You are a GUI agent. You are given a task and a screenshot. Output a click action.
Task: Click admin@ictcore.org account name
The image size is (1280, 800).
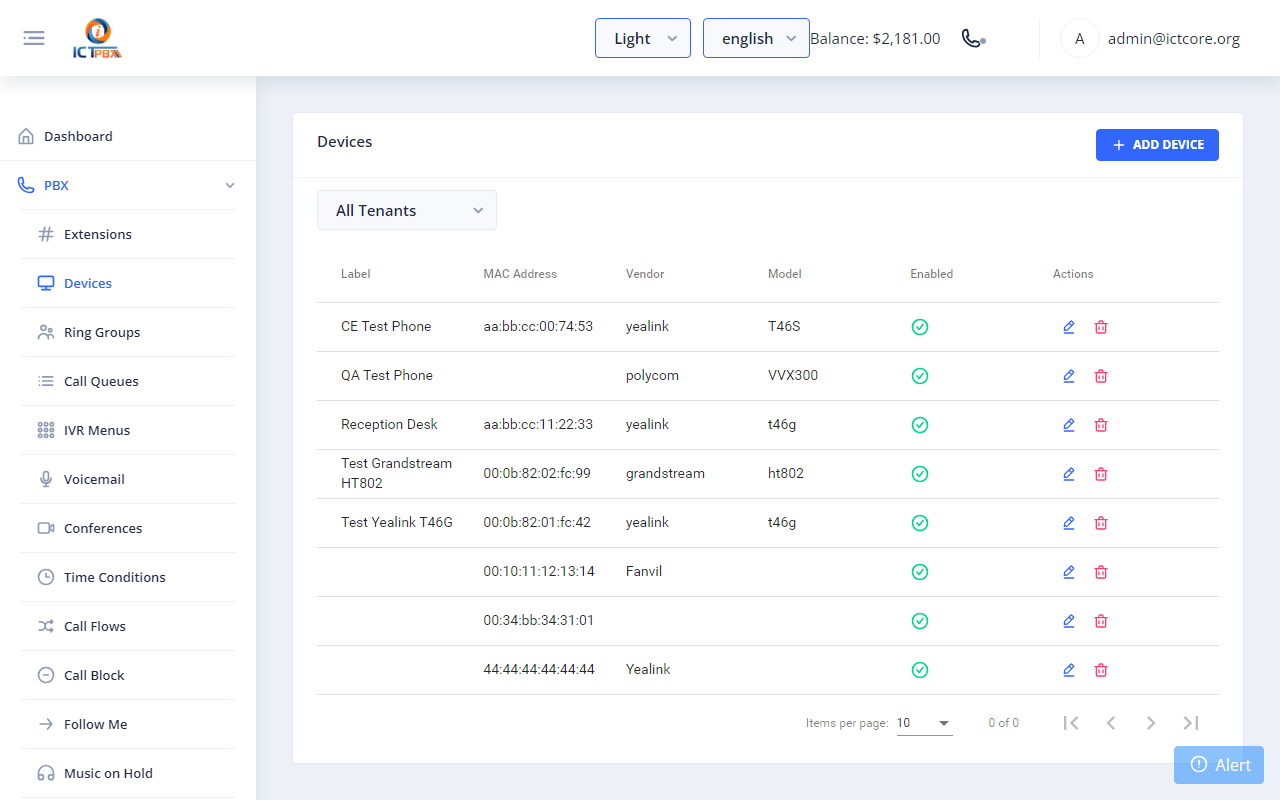[1174, 39]
